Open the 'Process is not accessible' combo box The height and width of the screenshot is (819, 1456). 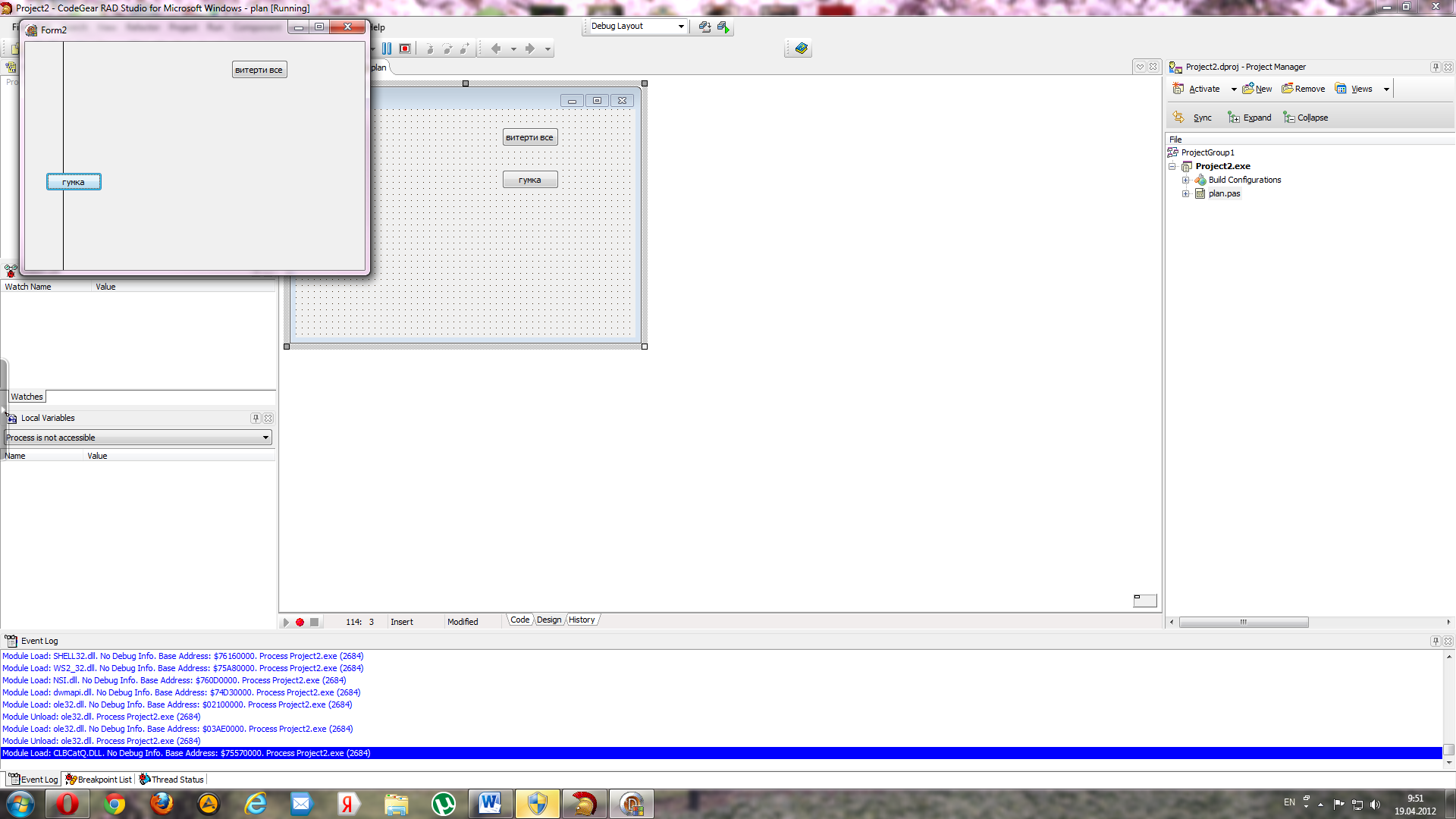point(138,438)
